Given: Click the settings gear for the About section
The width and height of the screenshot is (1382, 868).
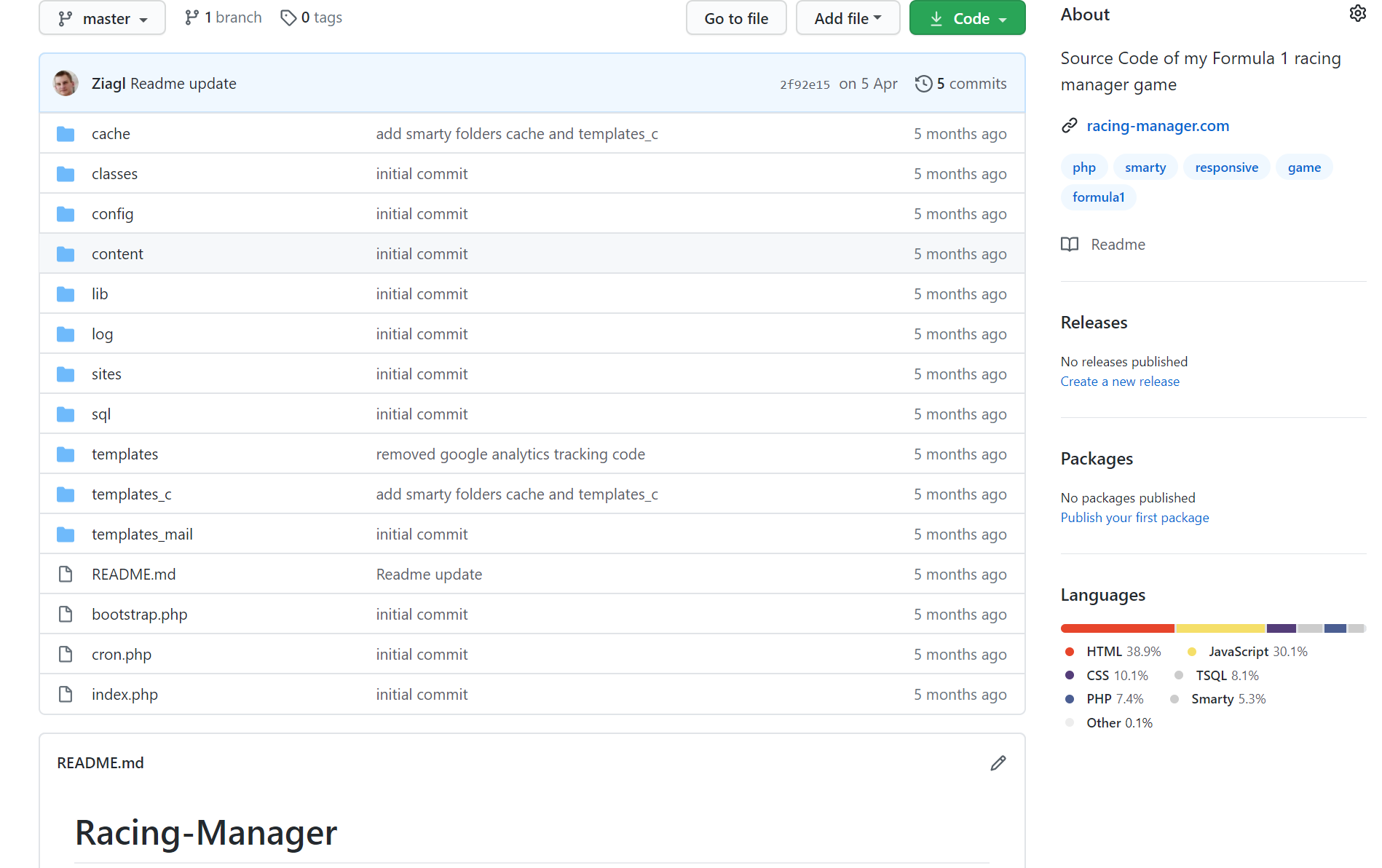Looking at the screenshot, I should coord(1358,12).
